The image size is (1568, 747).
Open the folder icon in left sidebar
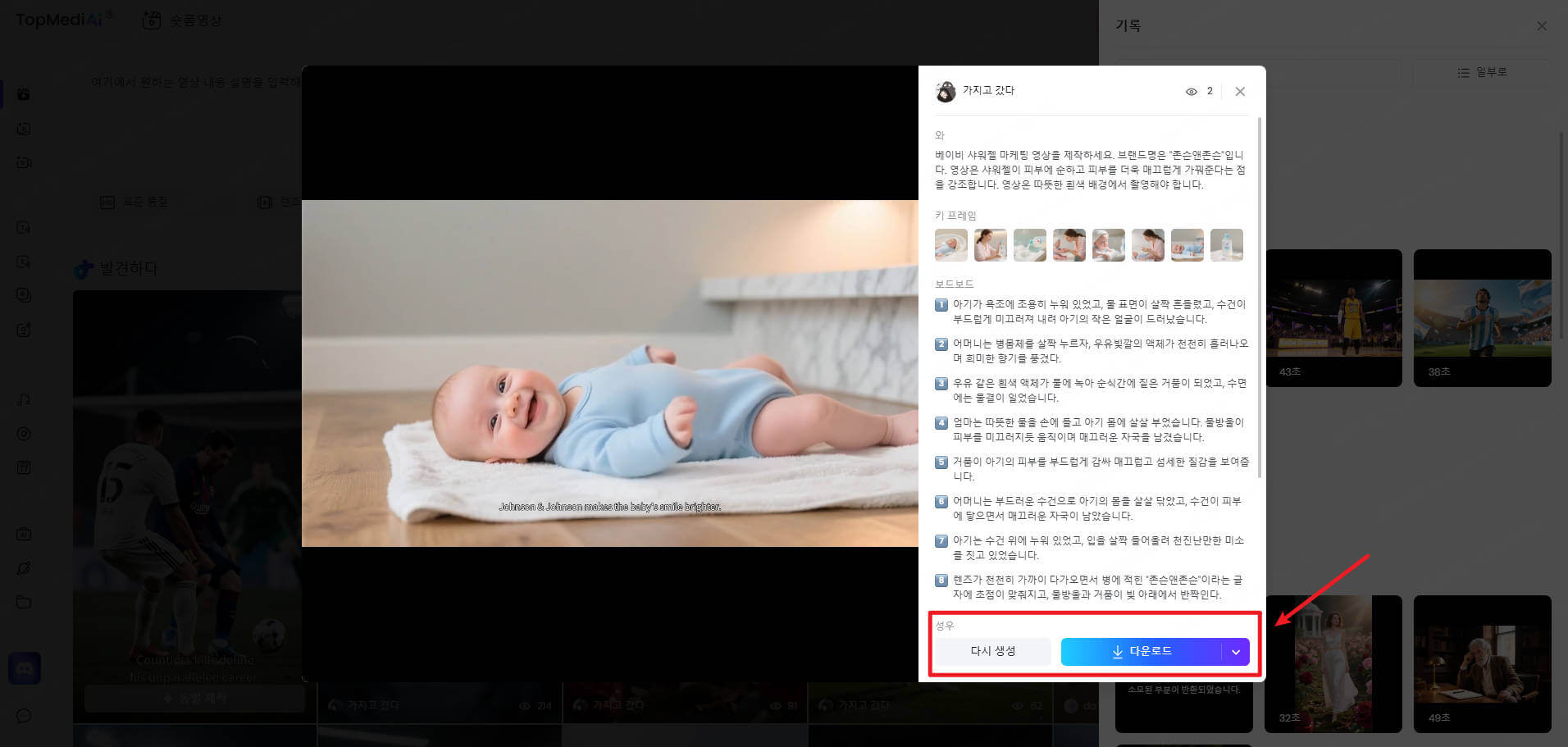24,602
